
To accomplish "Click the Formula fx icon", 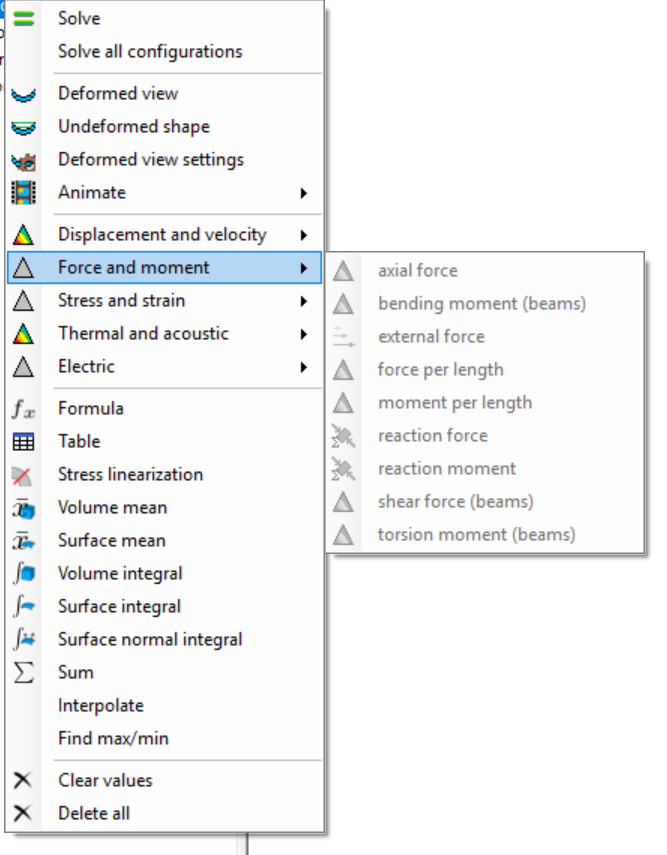I will coord(23,408).
